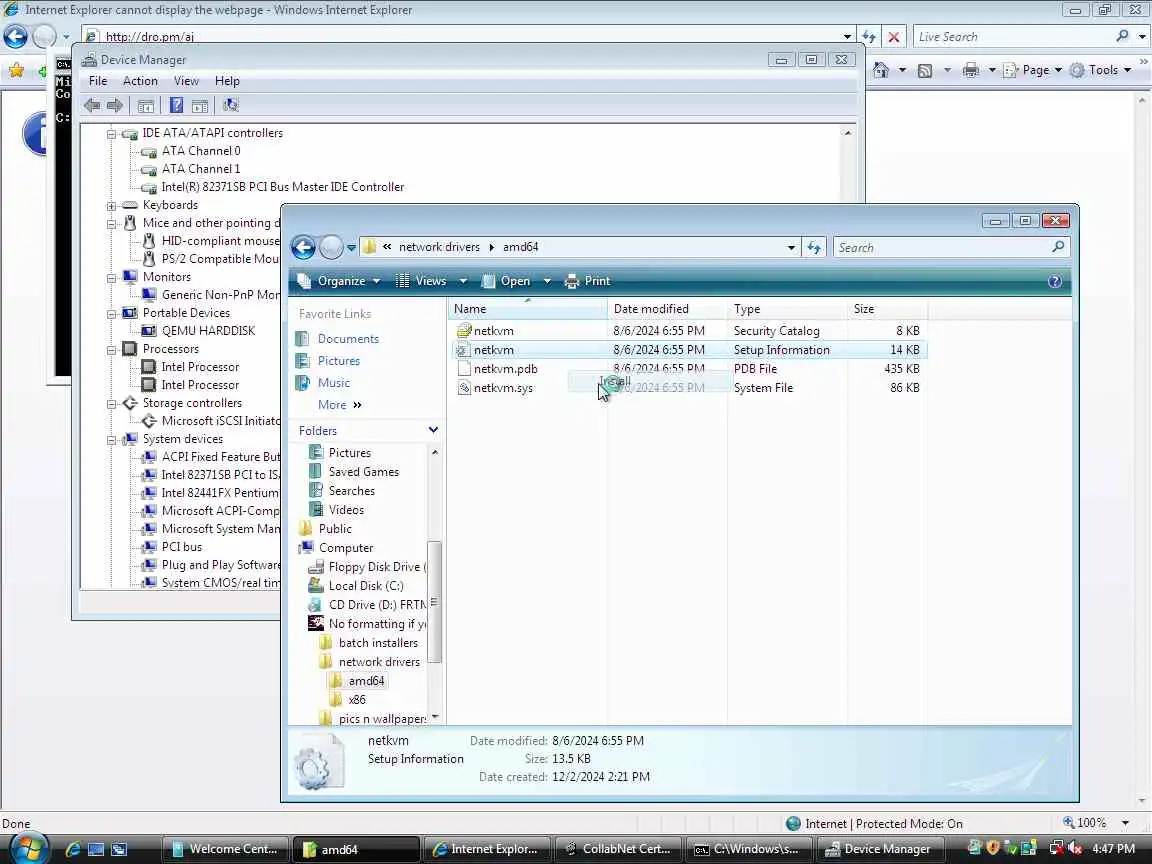Image resolution: width=1152 pixels, height=864 pixels.
Task: Click Internet Explorer Favorites star icon
Action: [x=16, y=70]
